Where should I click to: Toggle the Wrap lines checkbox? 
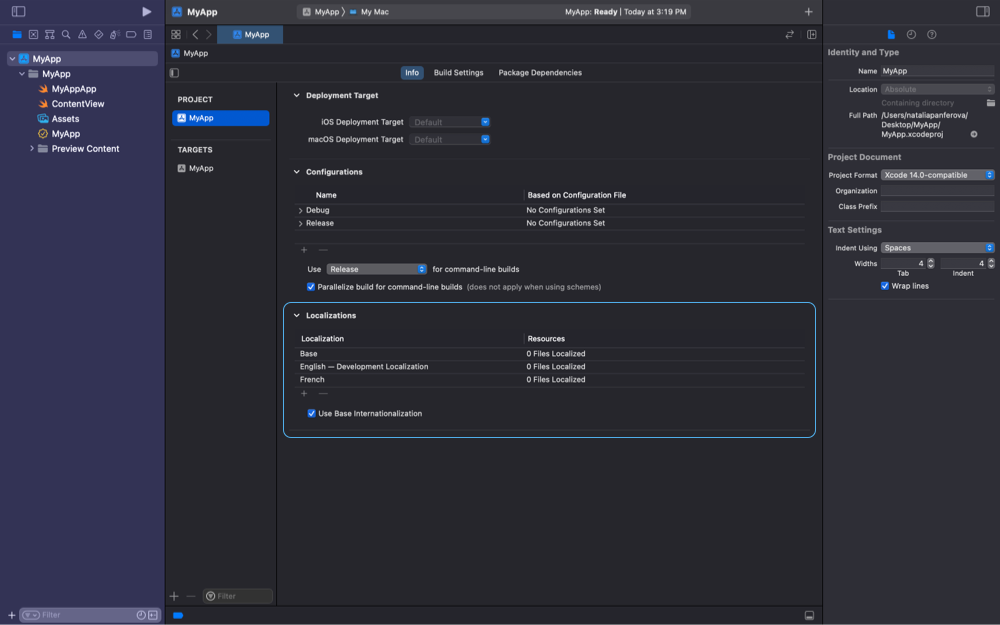[885, 286]
